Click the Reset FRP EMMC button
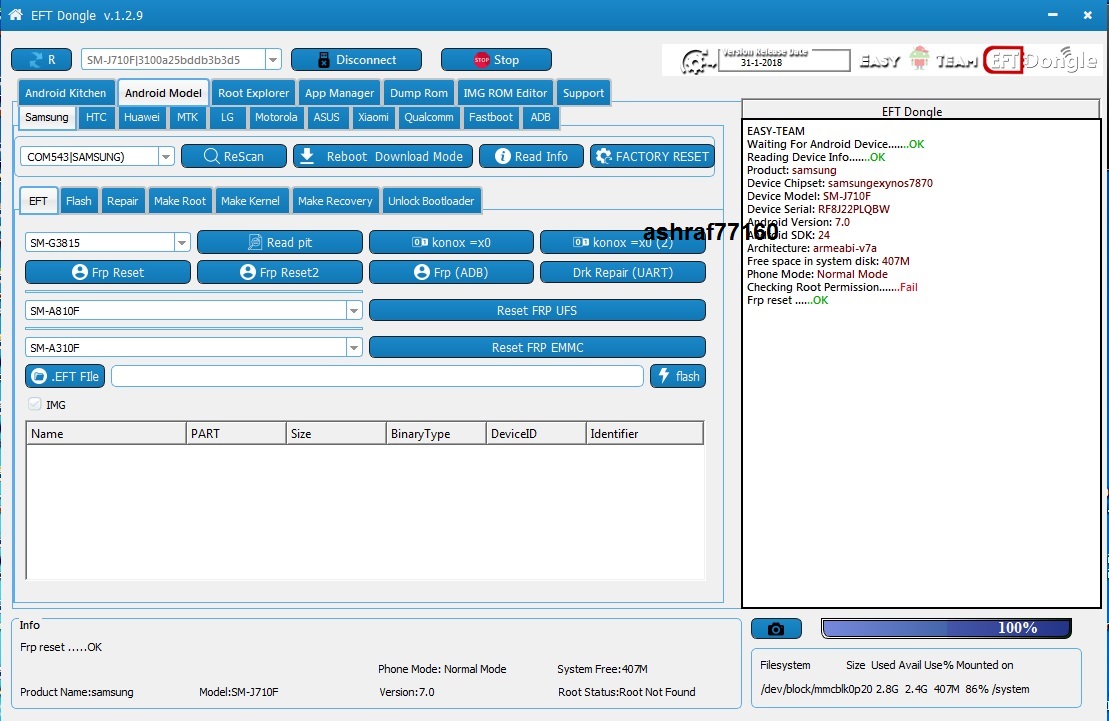The image size is (1109, 721). (x=537, y=347)
